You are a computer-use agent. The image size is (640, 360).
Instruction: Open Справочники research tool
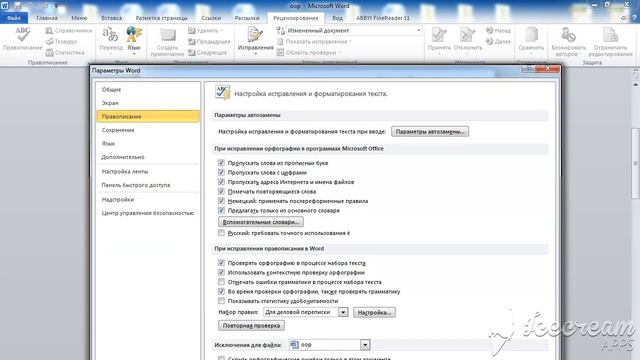click(x=69, y=31)
